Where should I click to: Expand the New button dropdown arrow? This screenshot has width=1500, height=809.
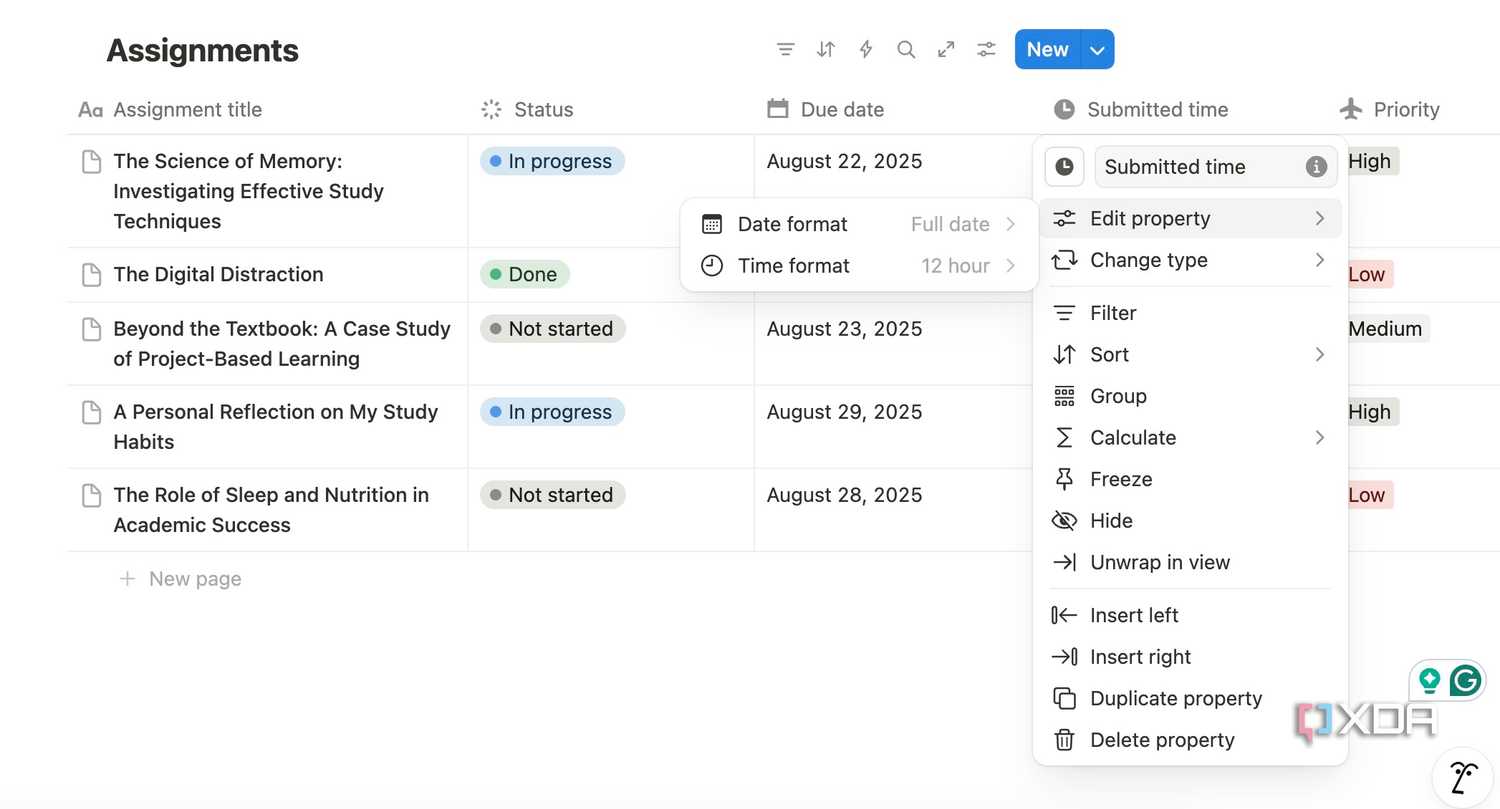(1097, 50)
